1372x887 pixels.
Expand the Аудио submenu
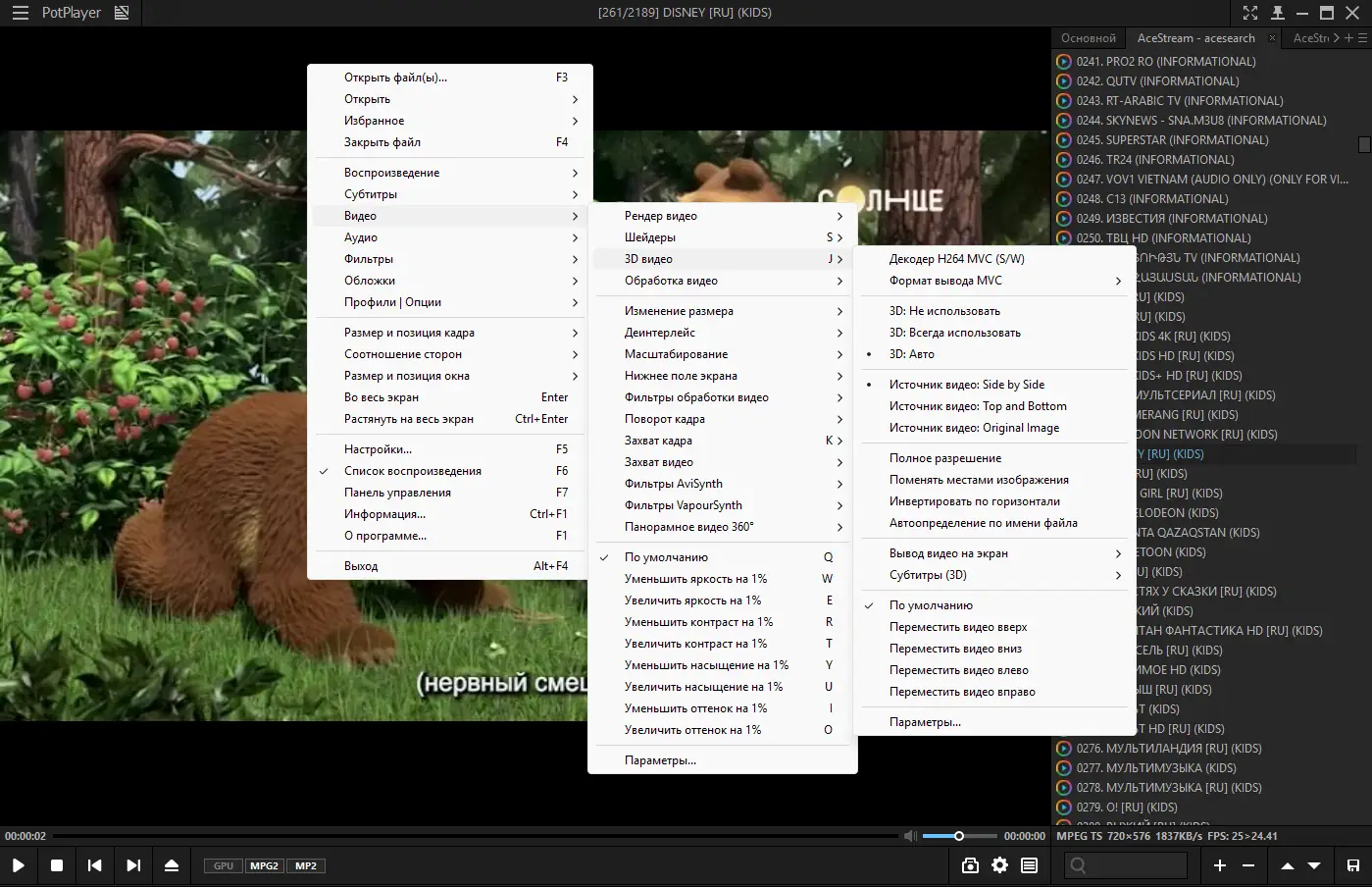450,237
